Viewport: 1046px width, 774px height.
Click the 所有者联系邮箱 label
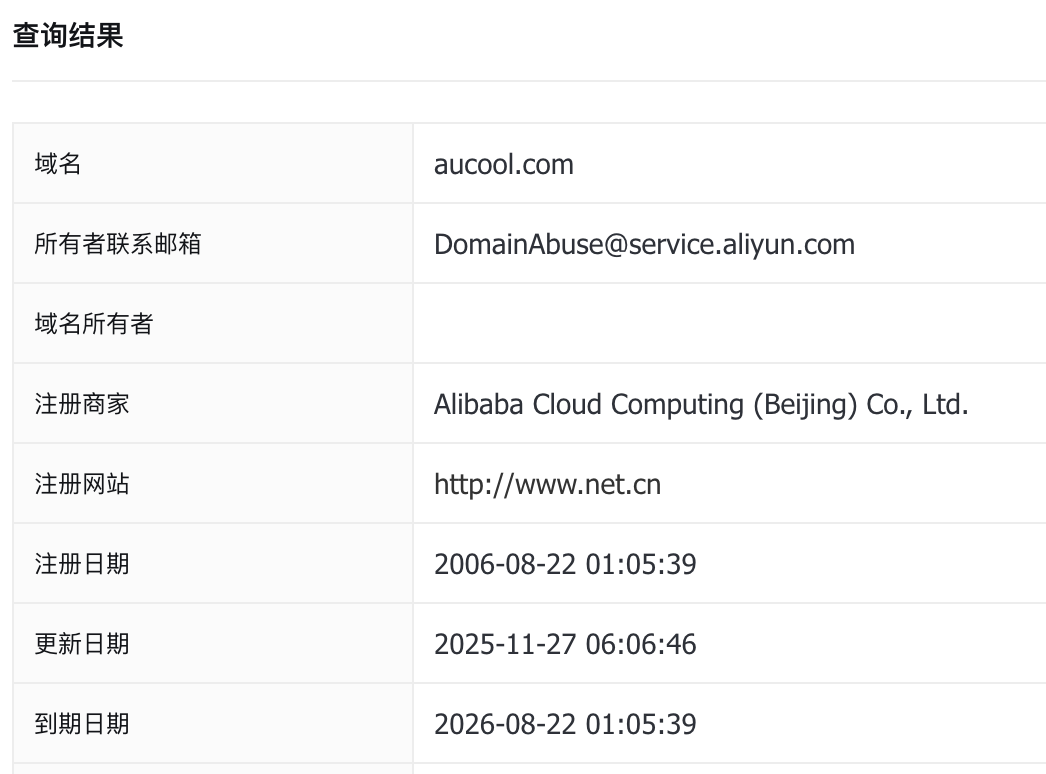(x=118, y=244)
